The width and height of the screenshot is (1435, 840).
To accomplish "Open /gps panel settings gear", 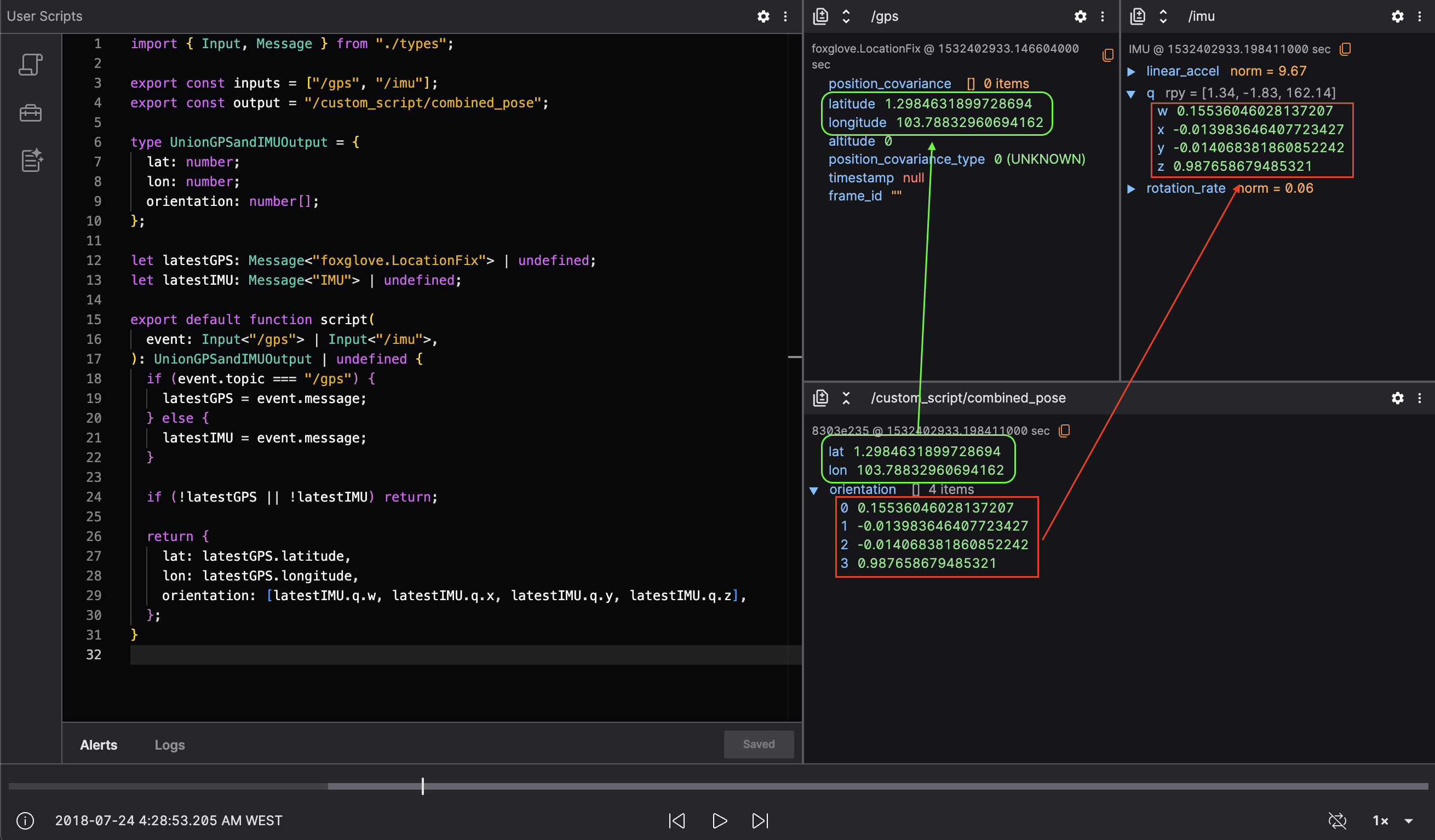I will (x=1080, y=16).
